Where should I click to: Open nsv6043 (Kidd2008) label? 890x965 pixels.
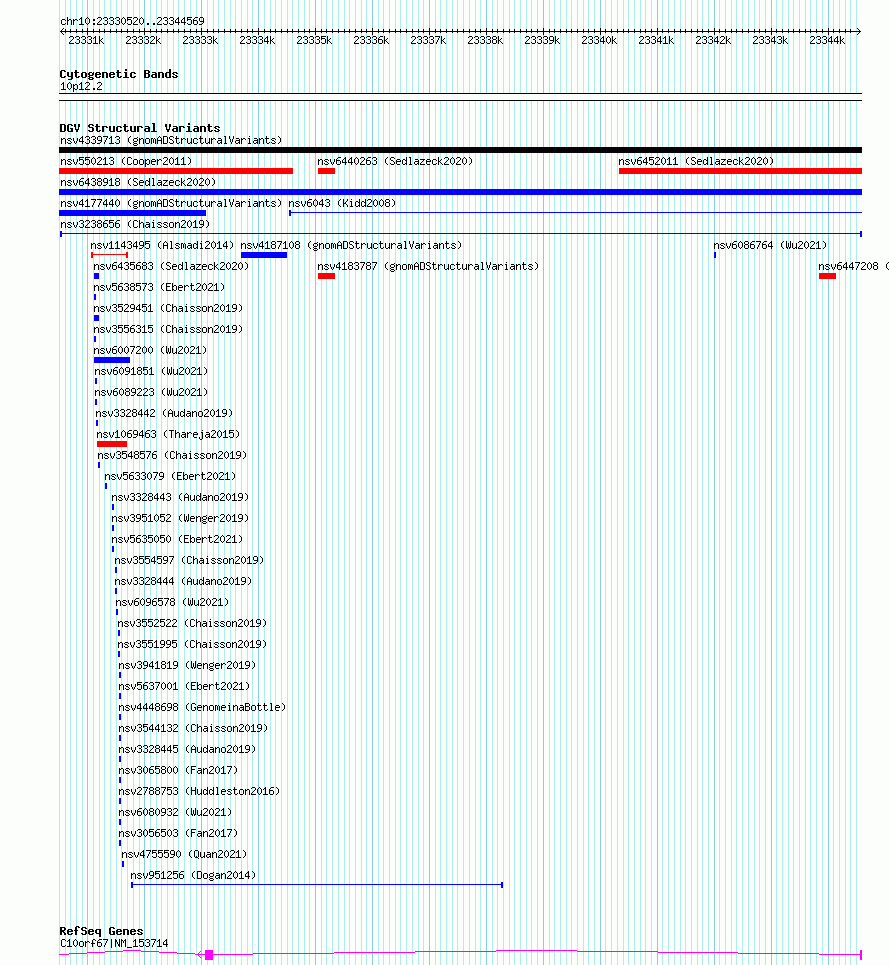[x=342, y=203]
